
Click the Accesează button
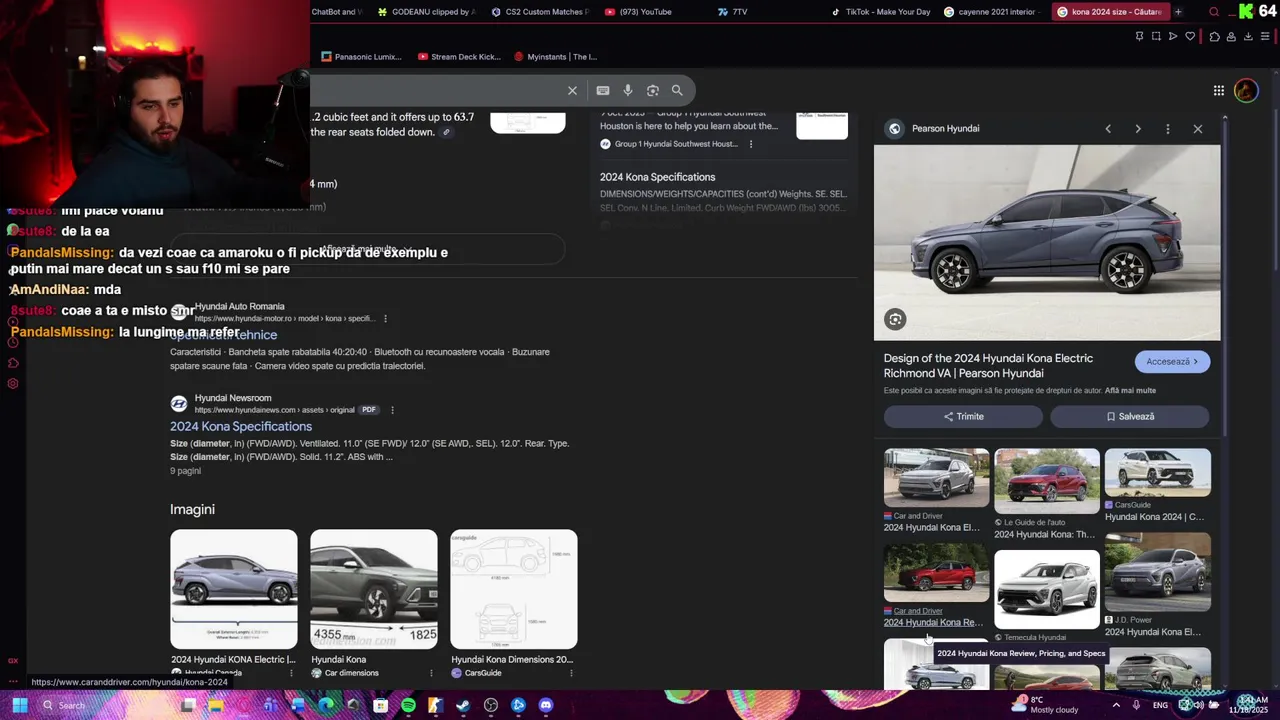[1172, 361]
